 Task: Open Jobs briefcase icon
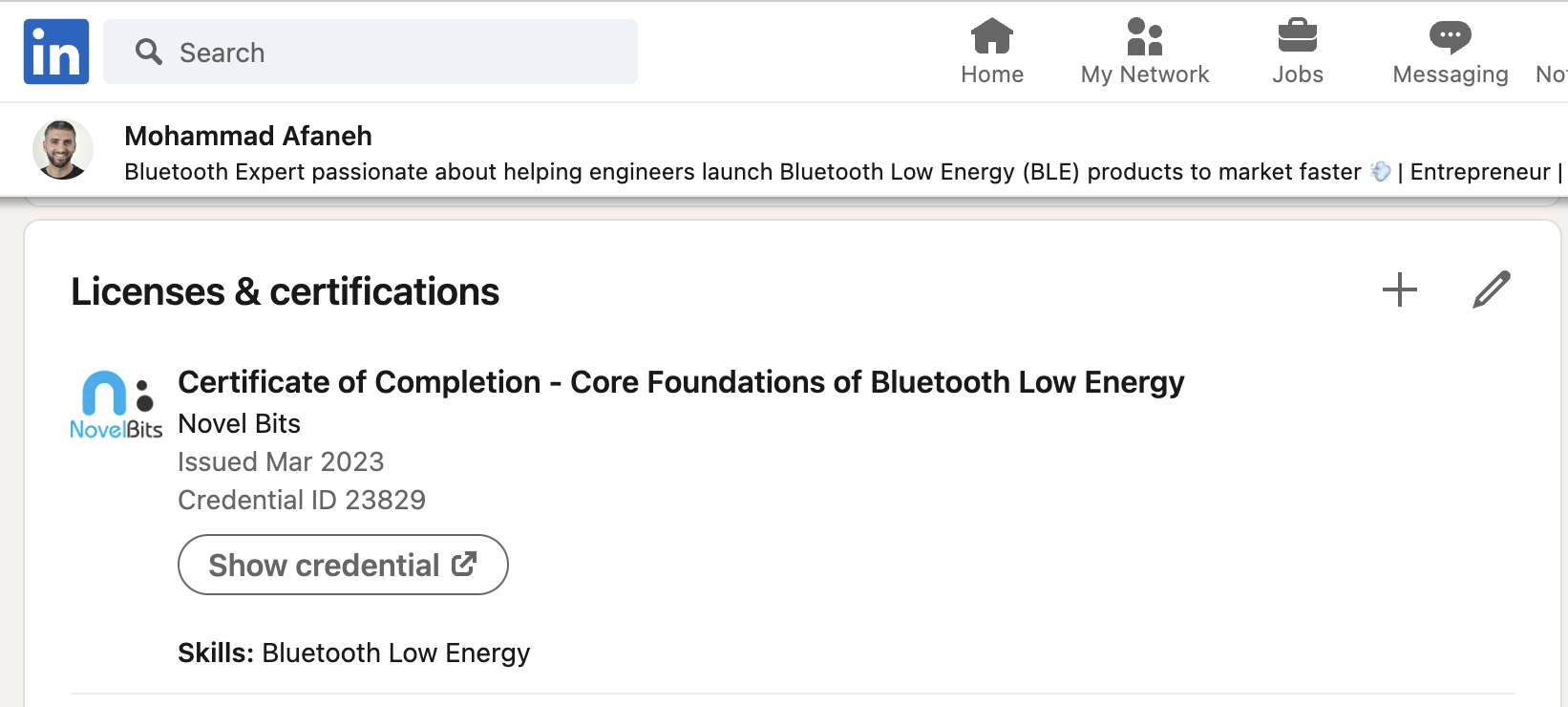tap(1298, 36)
